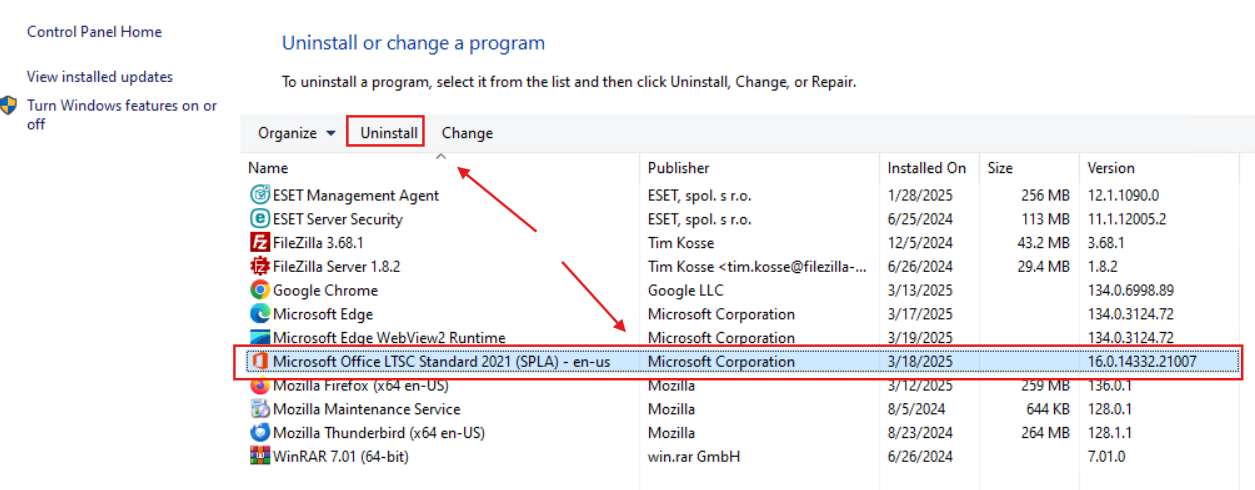Click the Uninstall toolbar button
The height and width of the screenshot is (490, 1255).
tap(389, 133)
